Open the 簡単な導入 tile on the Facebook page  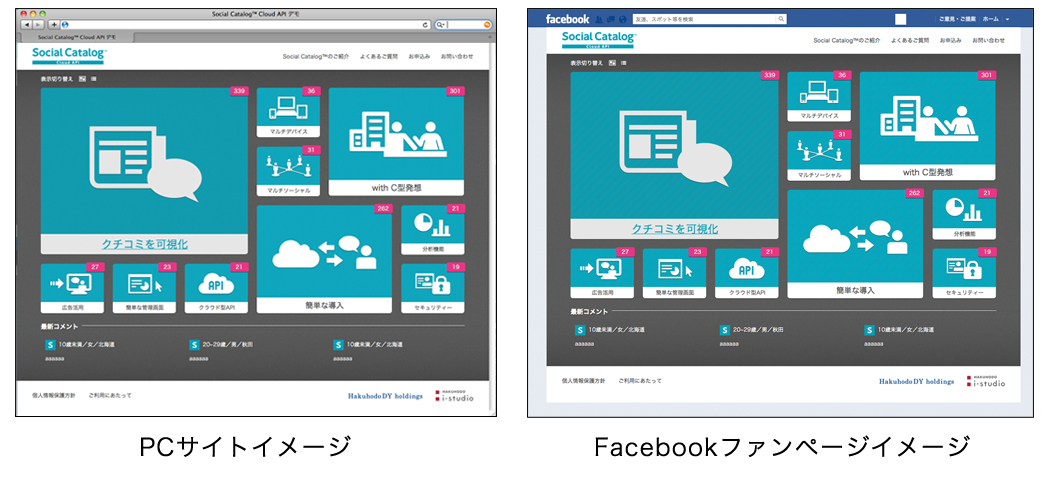[855, 244]
